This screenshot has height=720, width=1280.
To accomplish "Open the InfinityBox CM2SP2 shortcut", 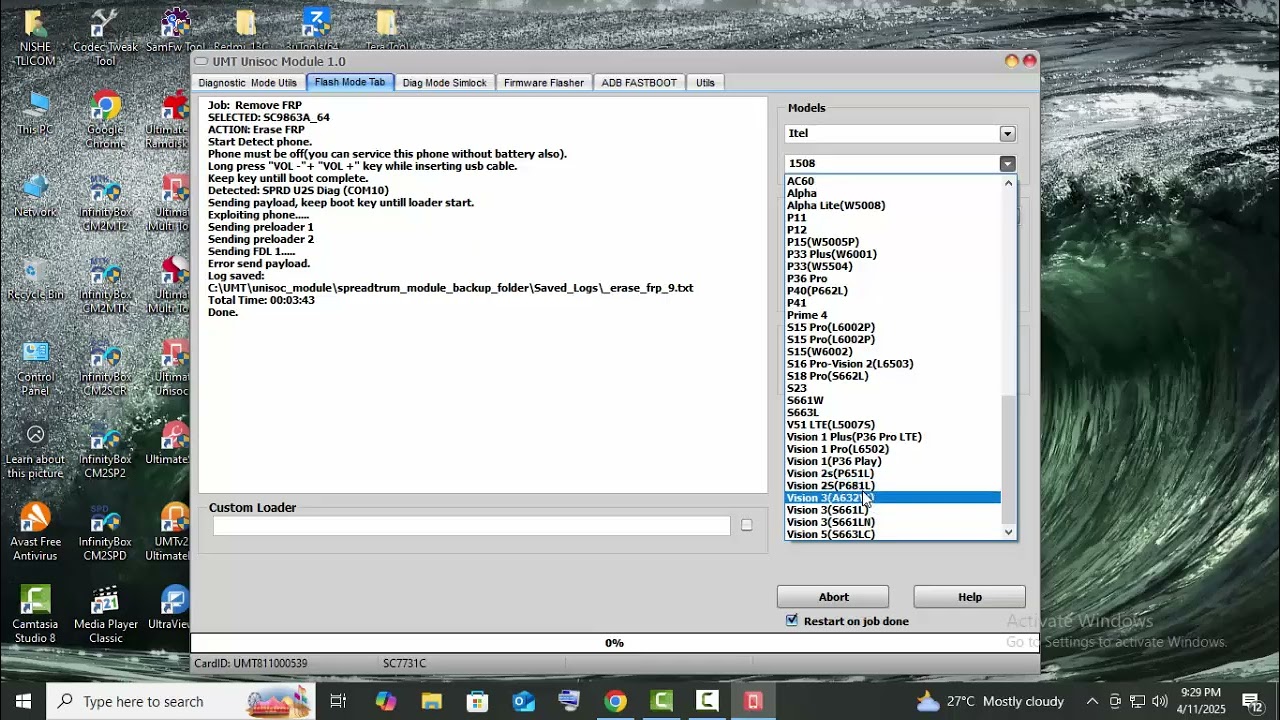I will click(105, 451).
